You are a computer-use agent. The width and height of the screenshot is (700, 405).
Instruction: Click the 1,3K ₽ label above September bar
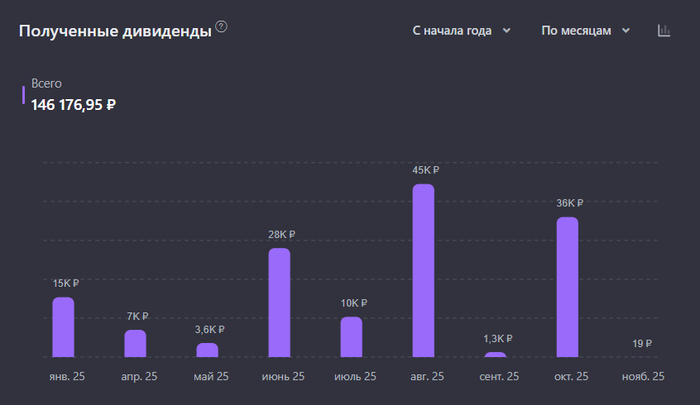click(496, 338)
